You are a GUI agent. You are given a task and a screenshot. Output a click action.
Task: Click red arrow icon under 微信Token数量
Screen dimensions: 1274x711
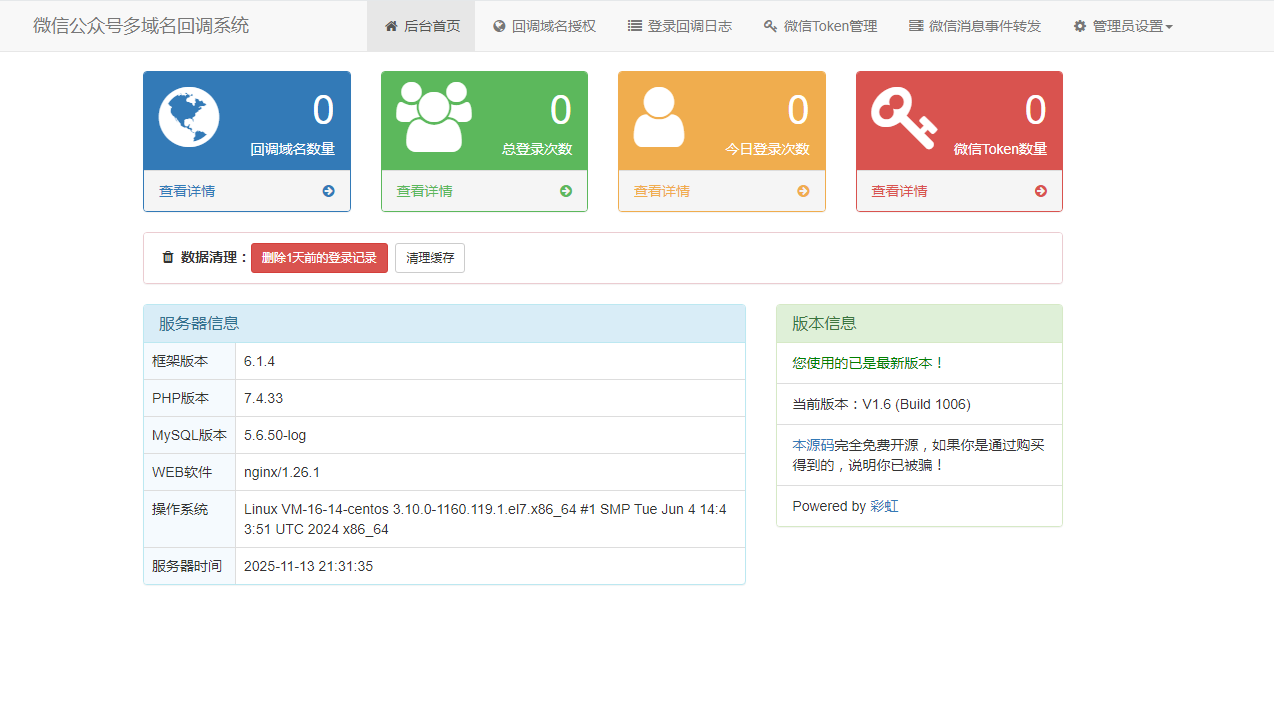click(x=1041, y=191)
